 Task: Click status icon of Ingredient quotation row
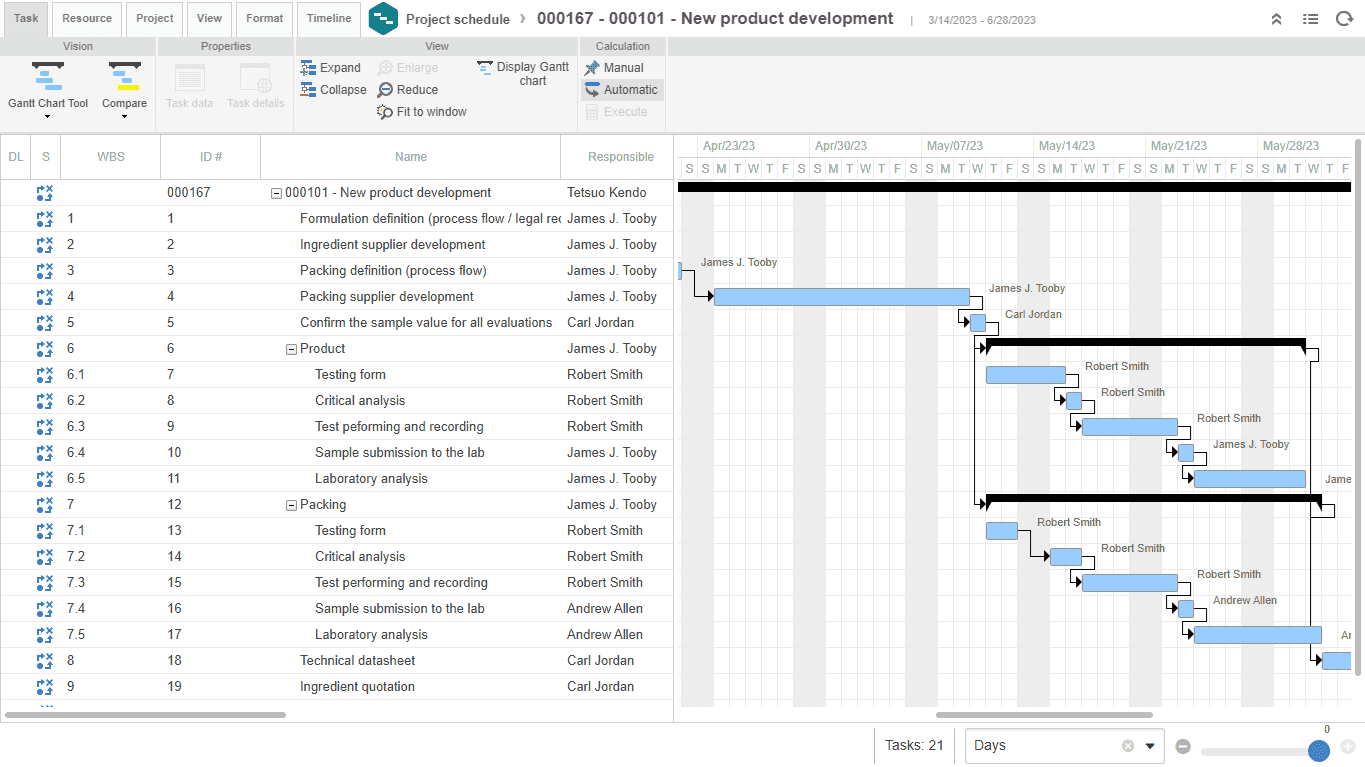pos(45,687)
